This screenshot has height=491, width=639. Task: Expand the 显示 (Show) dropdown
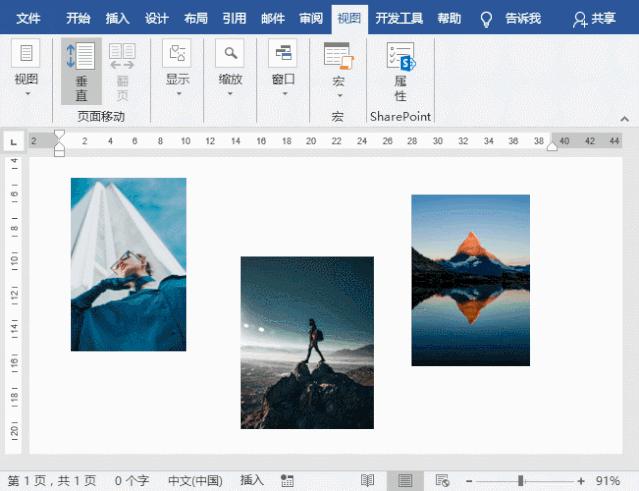pyautogui.click(x=177, y=68)
